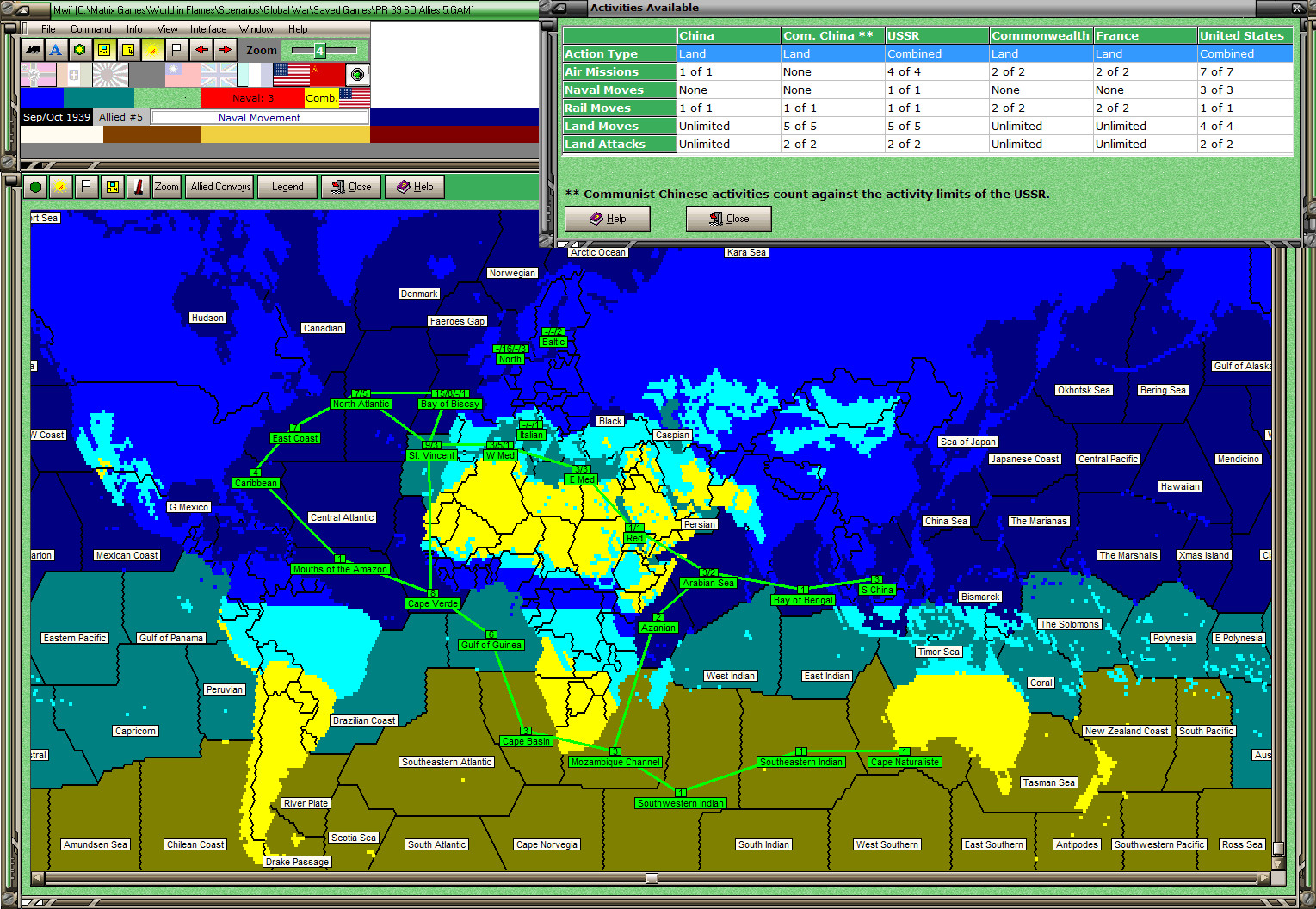
Task: Open the Interface menu
Action: [208, 29]
